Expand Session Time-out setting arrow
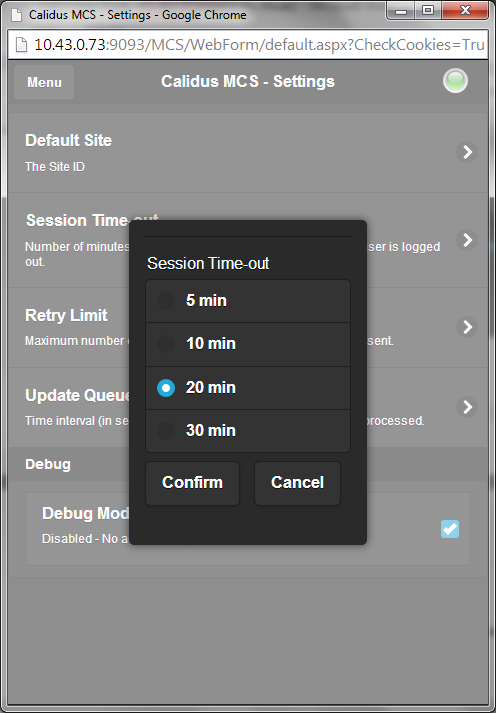This screenshot has width=496, height=713. point(467,240)
